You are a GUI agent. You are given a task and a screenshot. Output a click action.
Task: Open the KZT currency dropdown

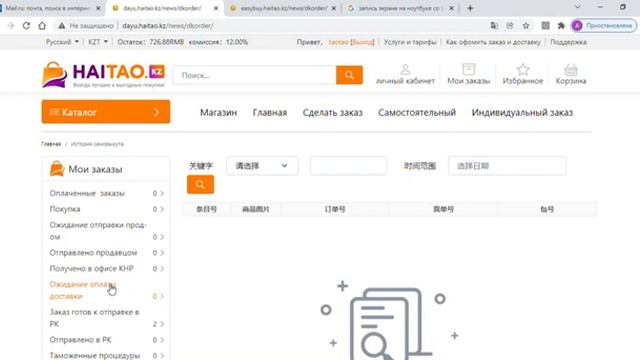pyautogui.click(x=98, y=42)
